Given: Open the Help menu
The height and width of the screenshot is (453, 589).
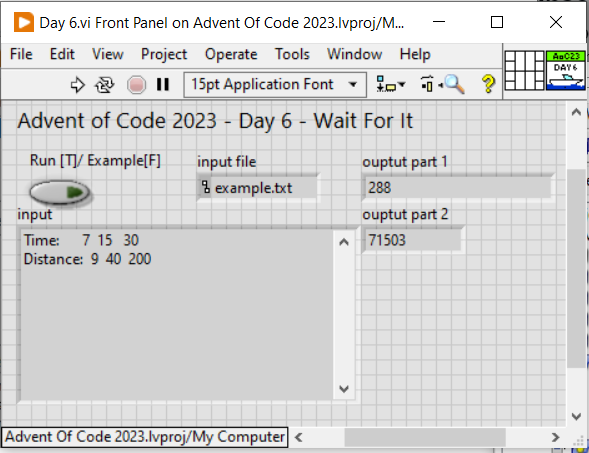Looking at the screenshot, I should coord(415,54).
